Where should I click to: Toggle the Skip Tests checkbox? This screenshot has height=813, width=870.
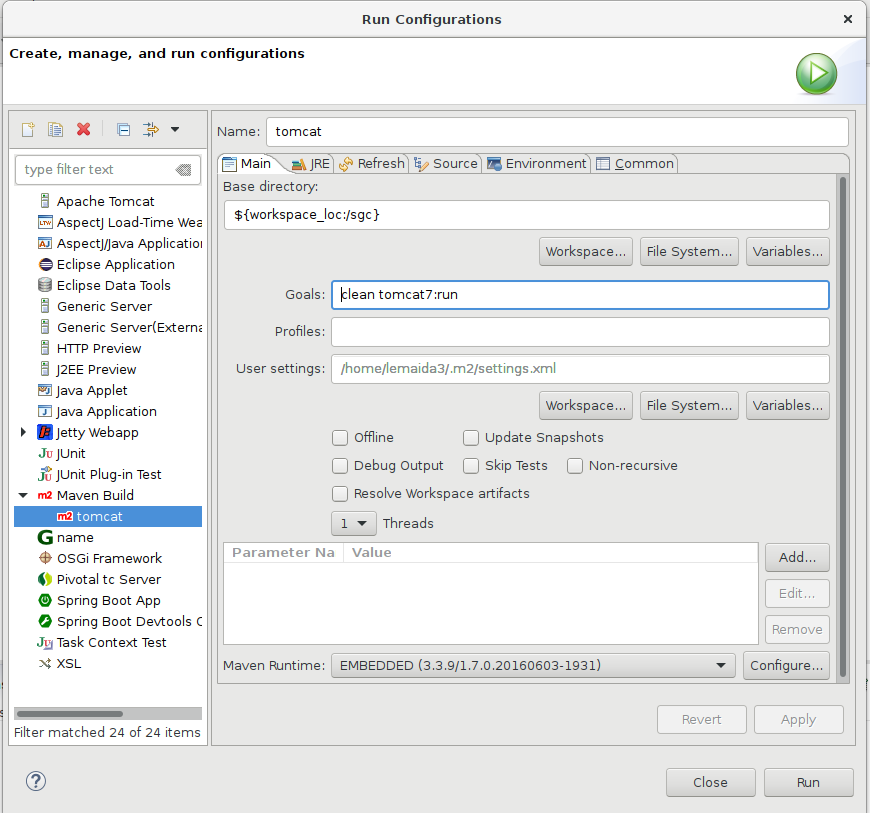(x=471, y=466)
